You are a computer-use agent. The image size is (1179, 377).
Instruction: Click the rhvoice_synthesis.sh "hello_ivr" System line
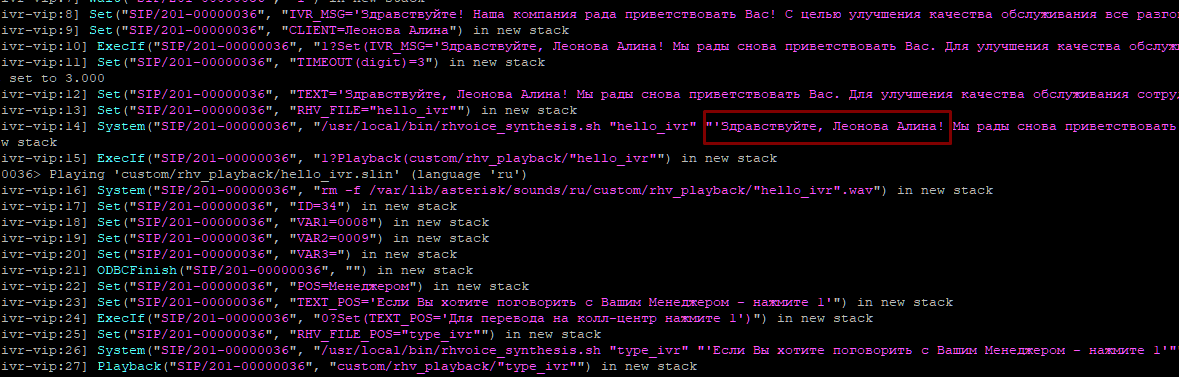tap(590, 126)
